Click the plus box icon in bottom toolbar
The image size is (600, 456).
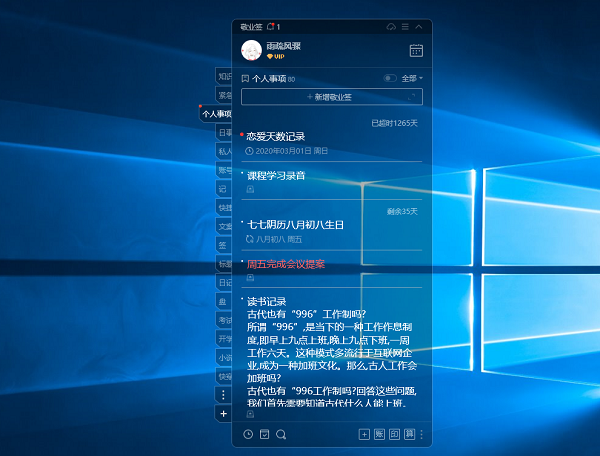[x=364, y=434]
